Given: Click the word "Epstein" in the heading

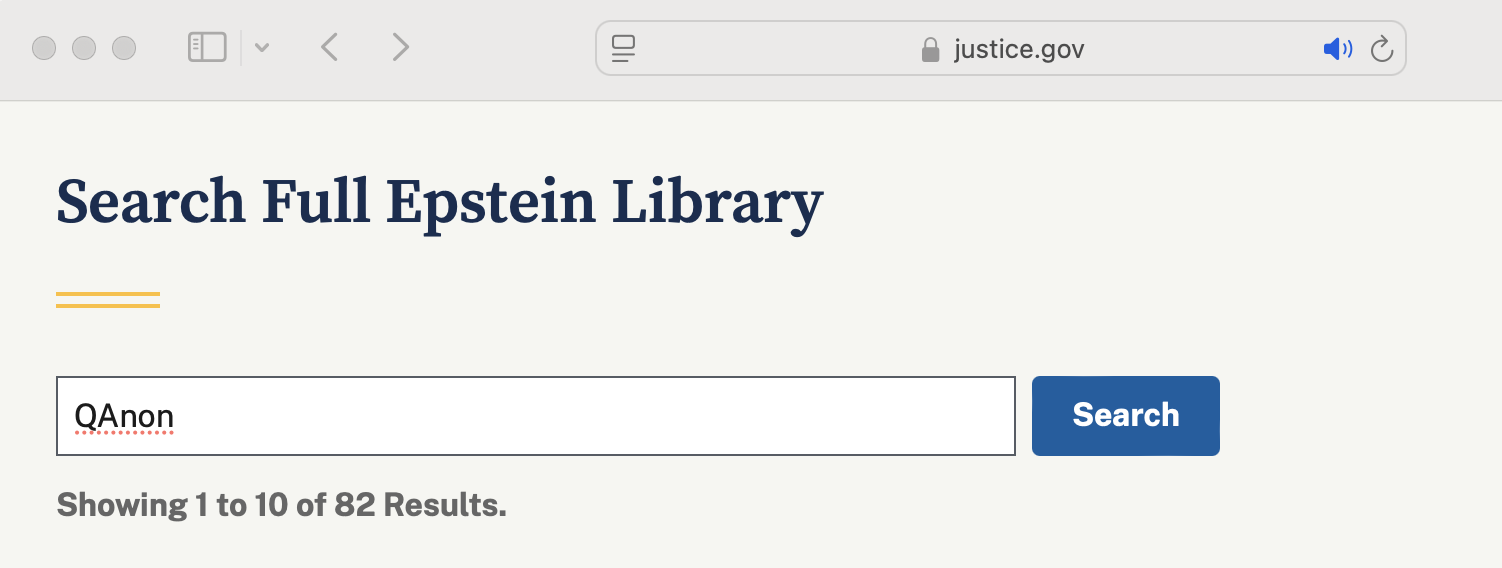Looking at the screenshot, I should [x=490, y=202].
